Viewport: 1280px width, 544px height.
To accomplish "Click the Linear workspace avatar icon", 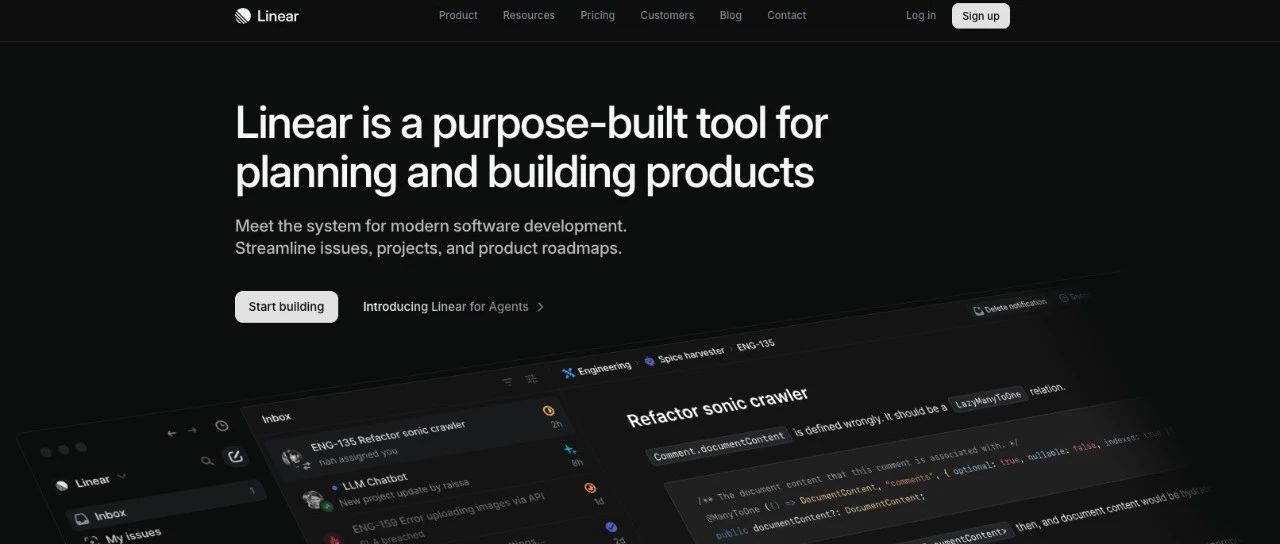I will tap(62, 486).
